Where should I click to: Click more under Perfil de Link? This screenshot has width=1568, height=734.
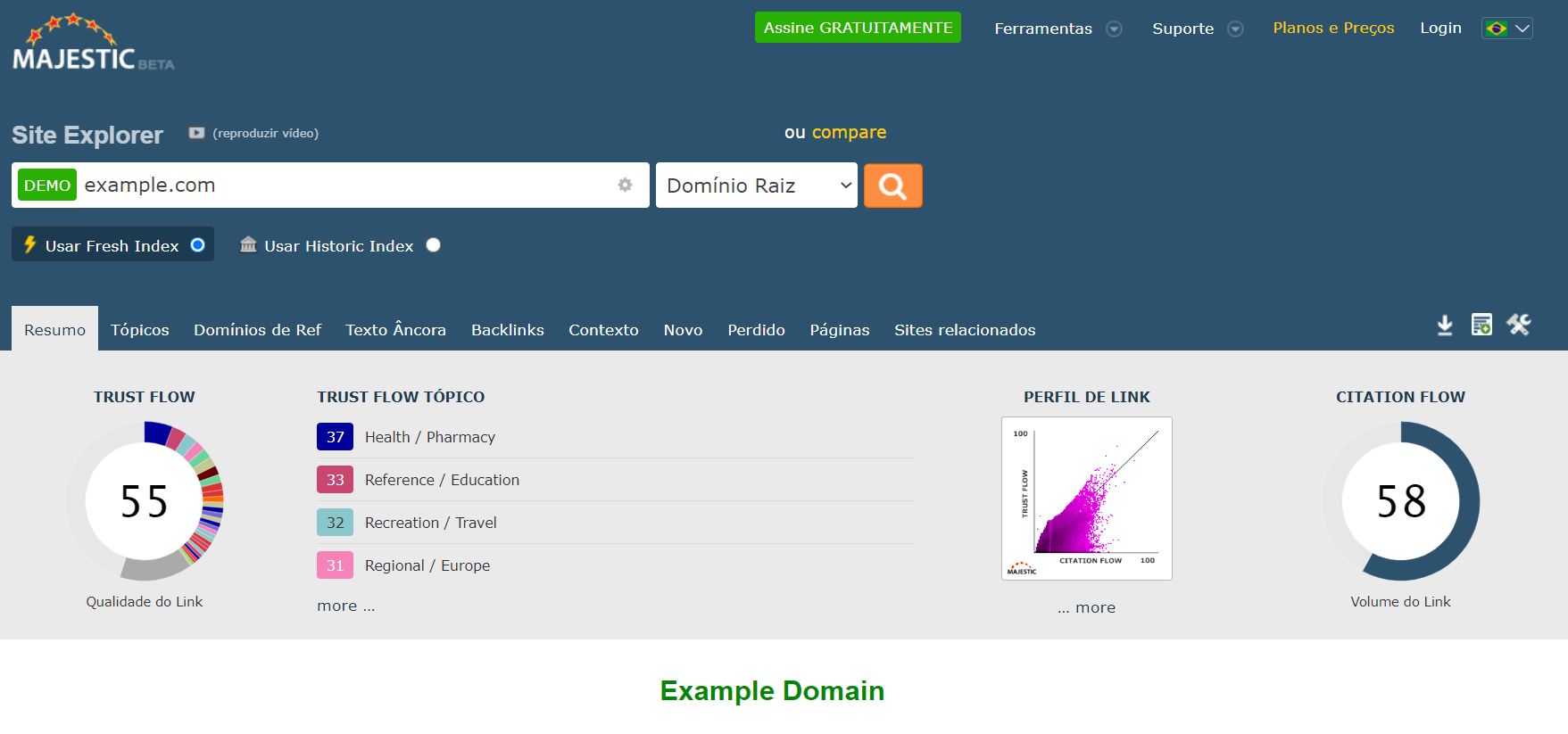[x=1086, y=607]
